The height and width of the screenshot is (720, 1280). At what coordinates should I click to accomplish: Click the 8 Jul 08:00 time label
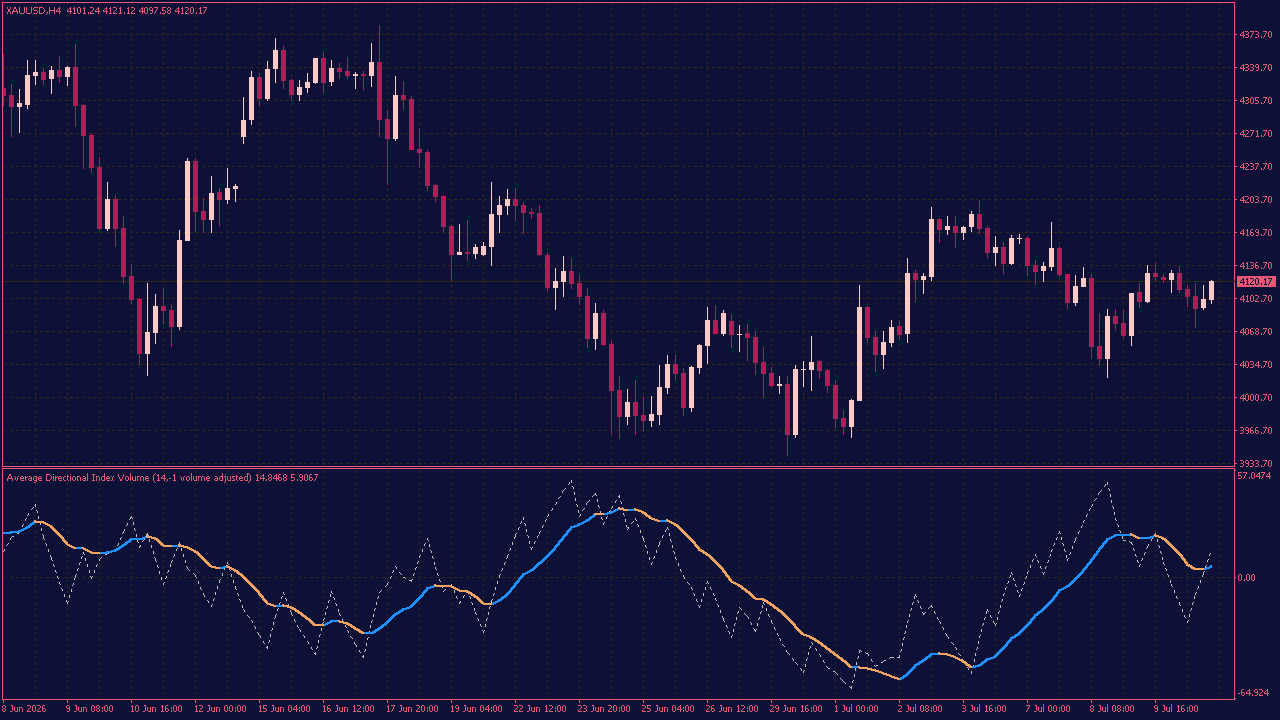[1112, 709]
